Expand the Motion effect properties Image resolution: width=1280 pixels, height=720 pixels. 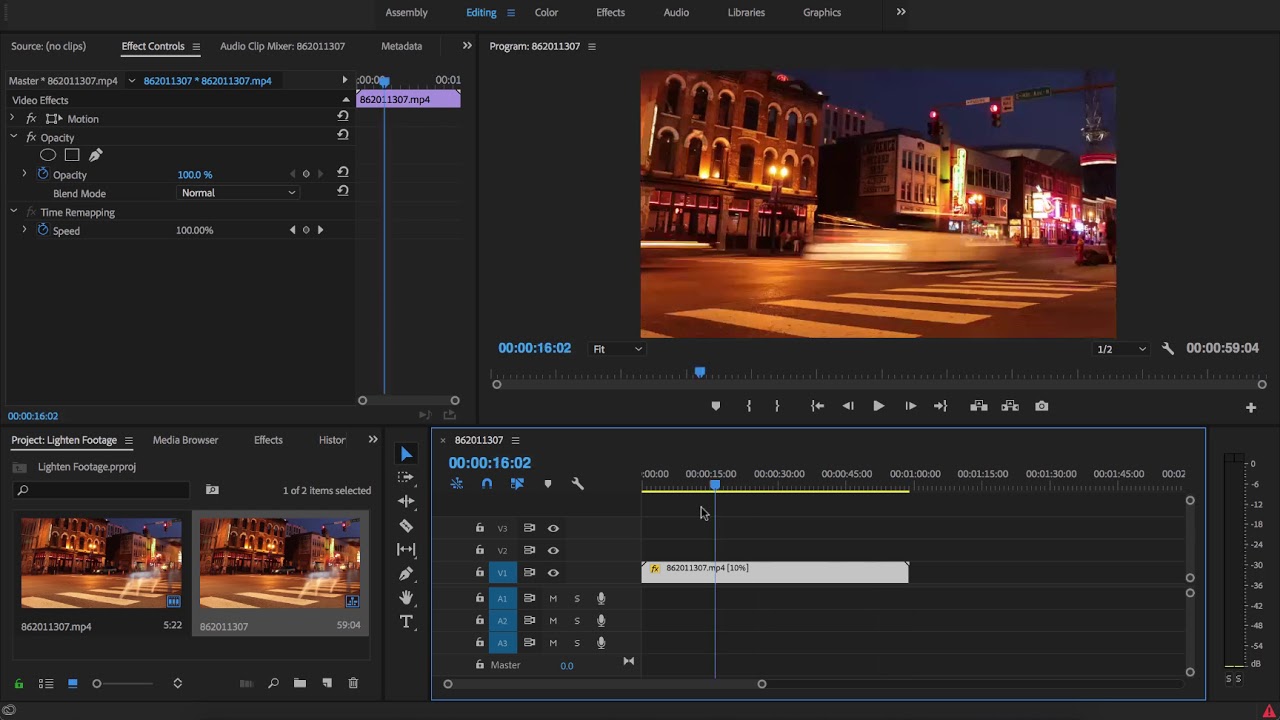point(12,119)
